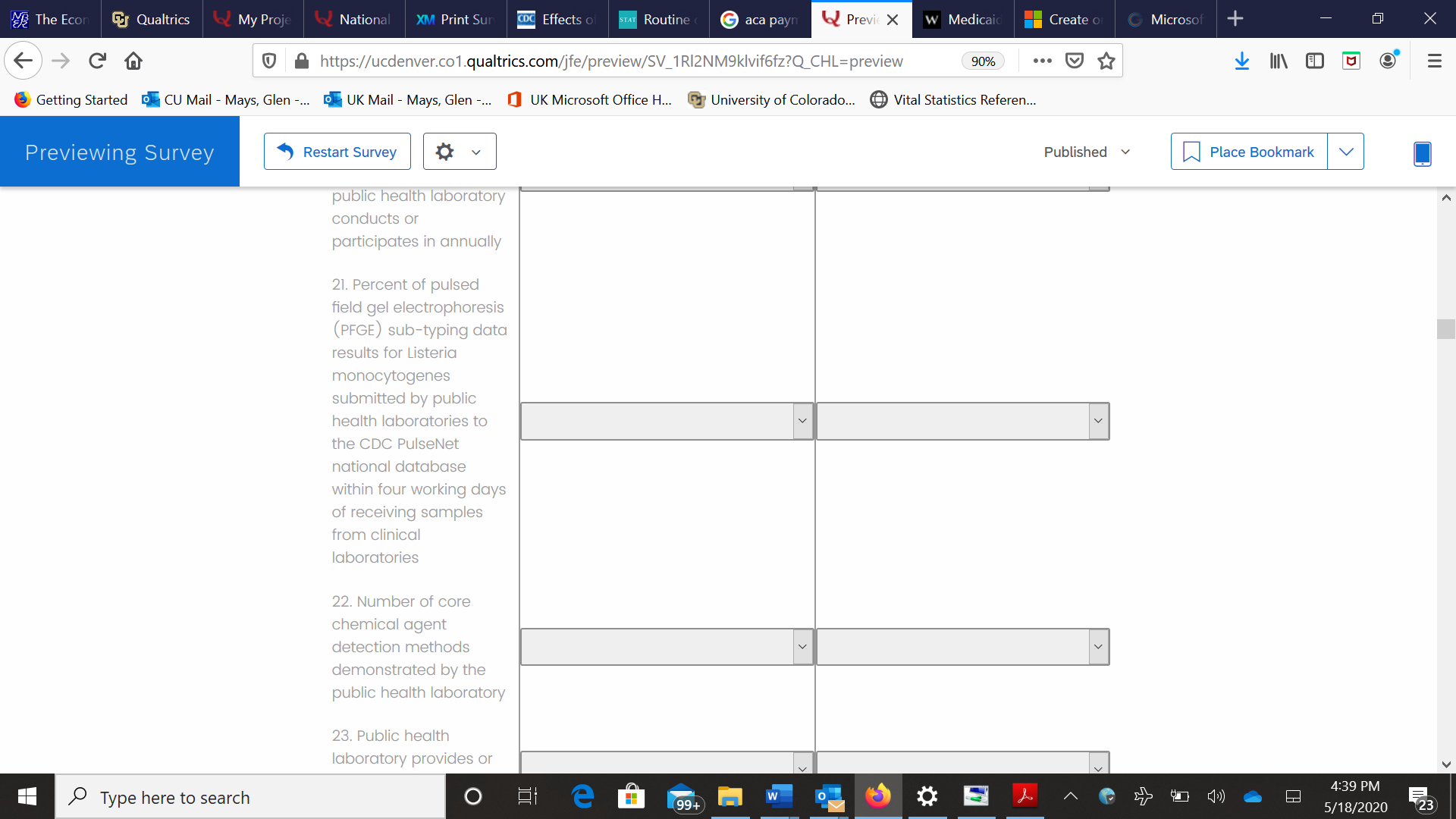Click the mobile preview device icon
Image resolution: width=1456 pixels, height=819 pixels.
pyautogui.click(x=1422, y=153)
